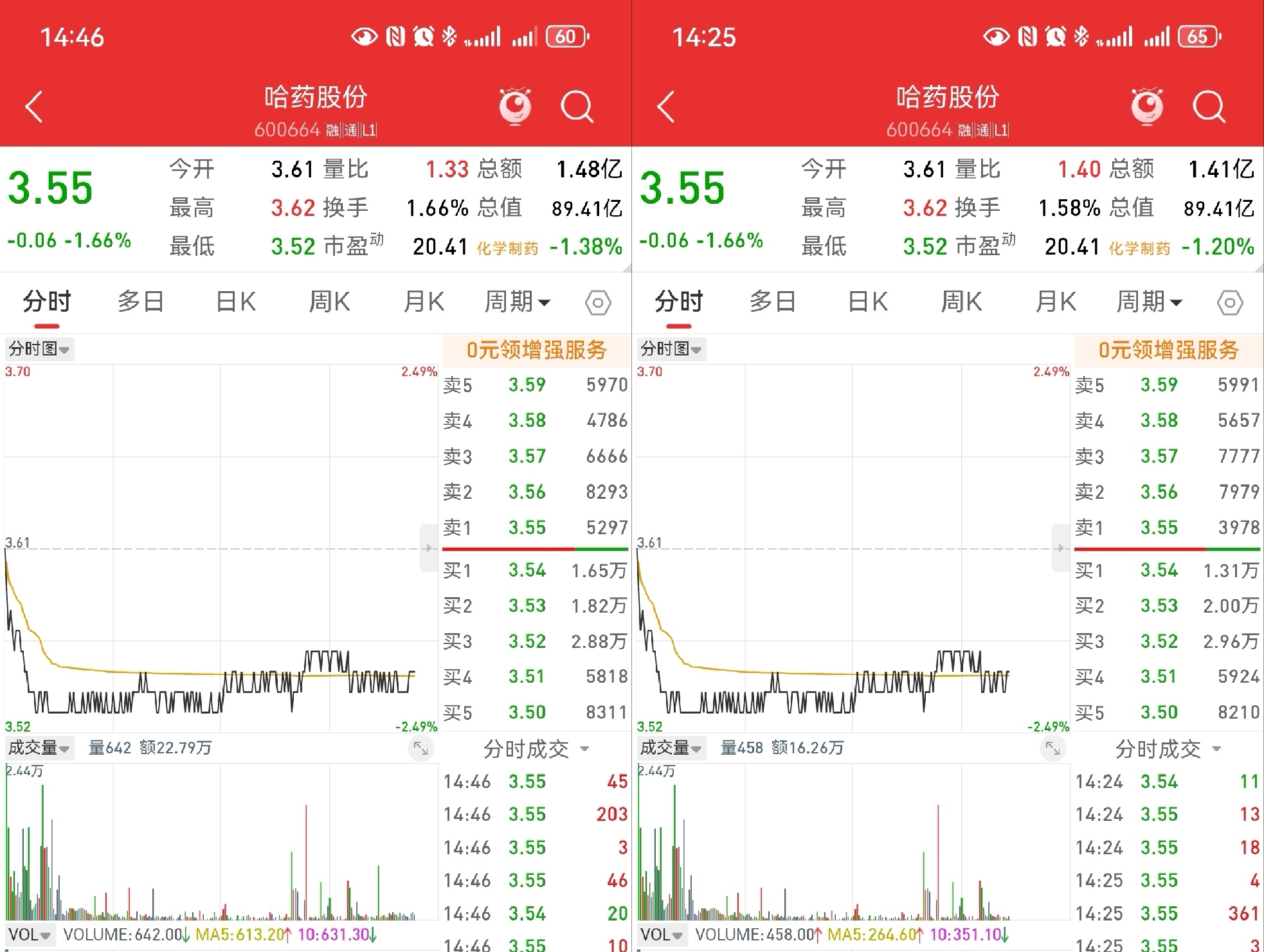Tap back arrow on left phone screen

point(34,107)
